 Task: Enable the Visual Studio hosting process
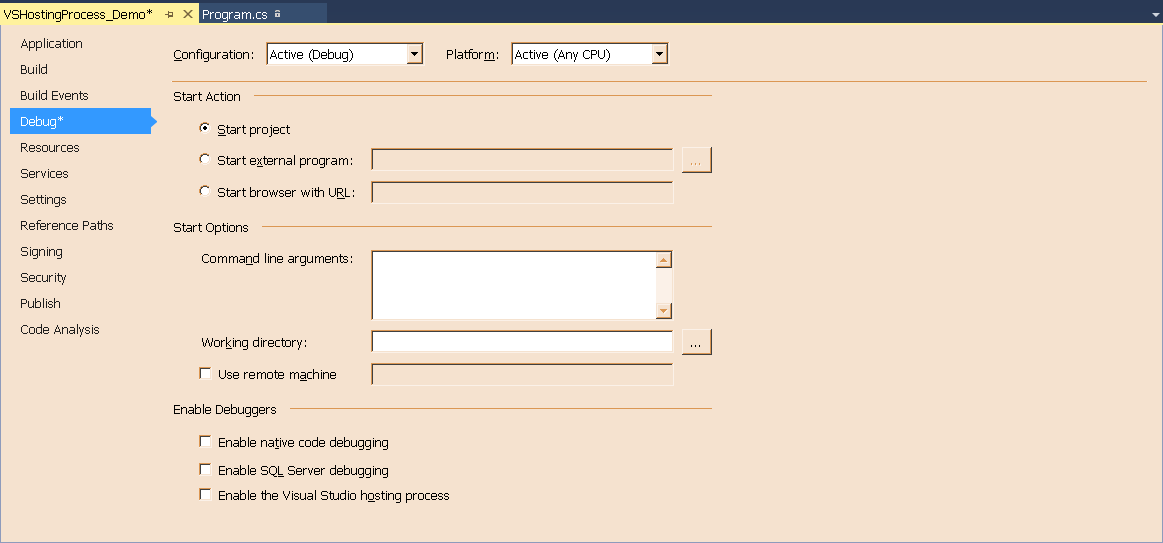205,495
